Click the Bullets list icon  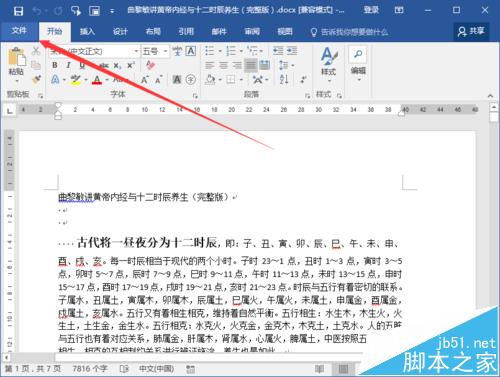(209, 51)
